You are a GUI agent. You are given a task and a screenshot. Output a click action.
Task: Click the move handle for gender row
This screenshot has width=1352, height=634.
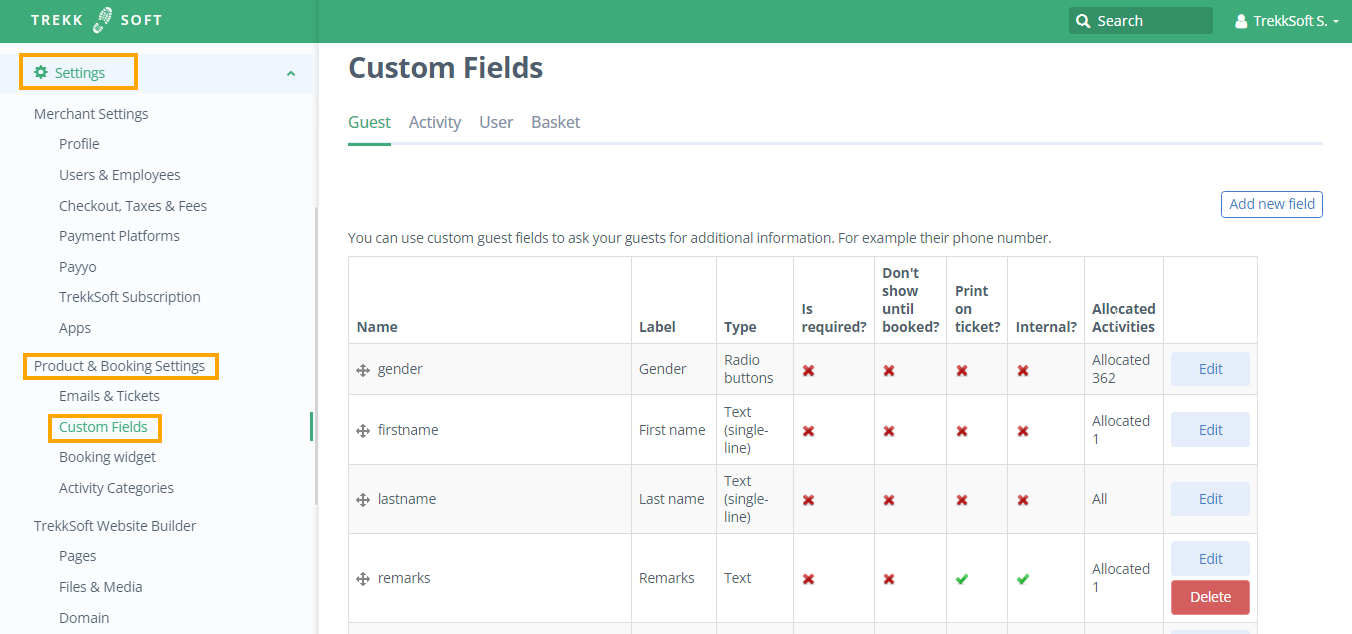pos(363,370)
